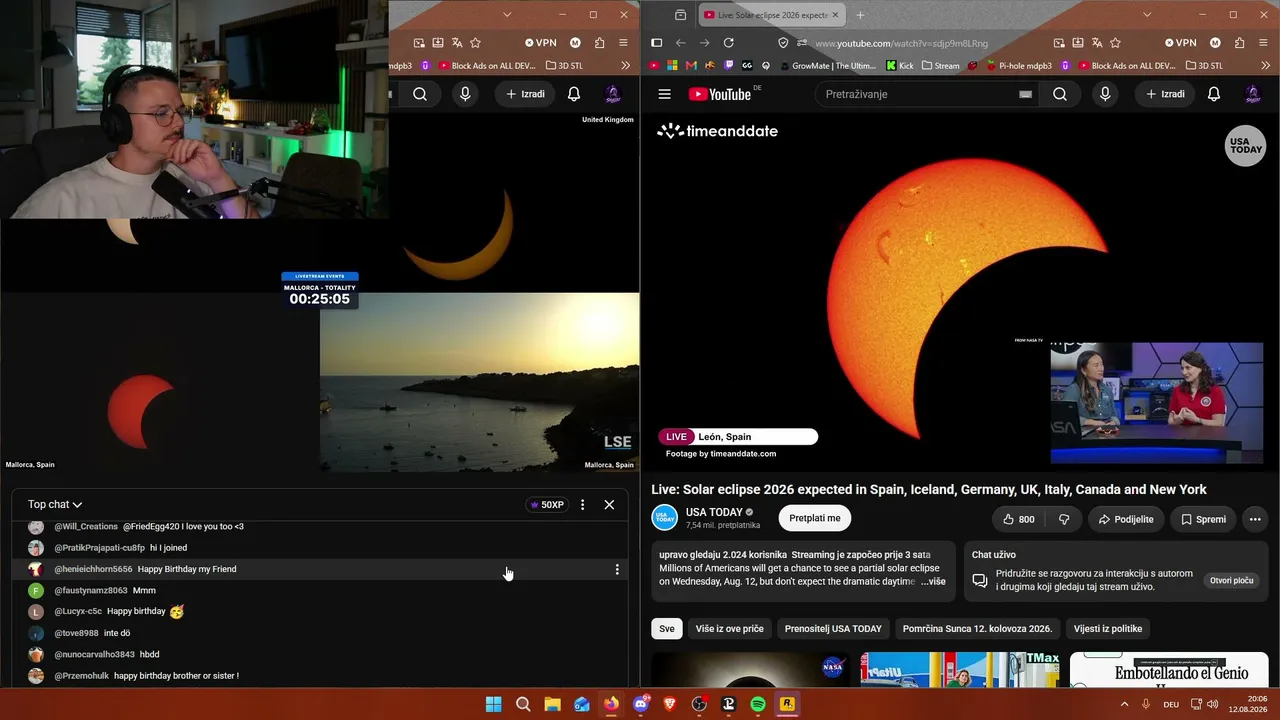The width and height of the screenshot is (1280, 720).
Task: Go to YouTube home via logo
Action: [x=719, y=94]
